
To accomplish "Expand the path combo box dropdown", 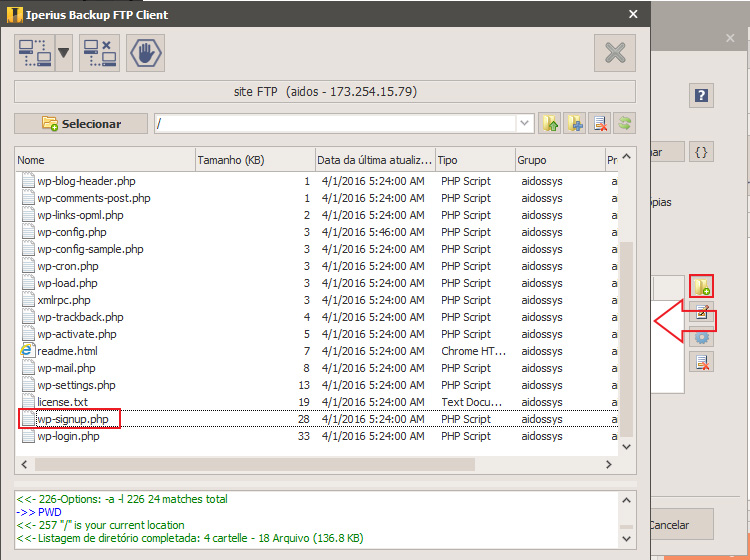I will [x=524, y=123].
